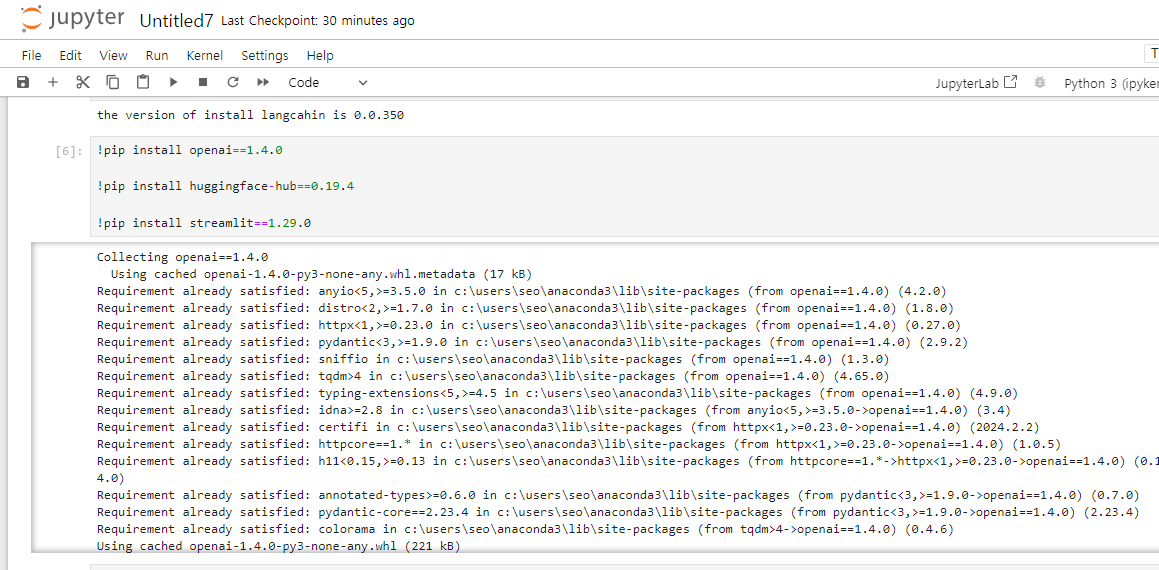
Task: Open the Kernel menu
Action: click(x=205, y=55)
